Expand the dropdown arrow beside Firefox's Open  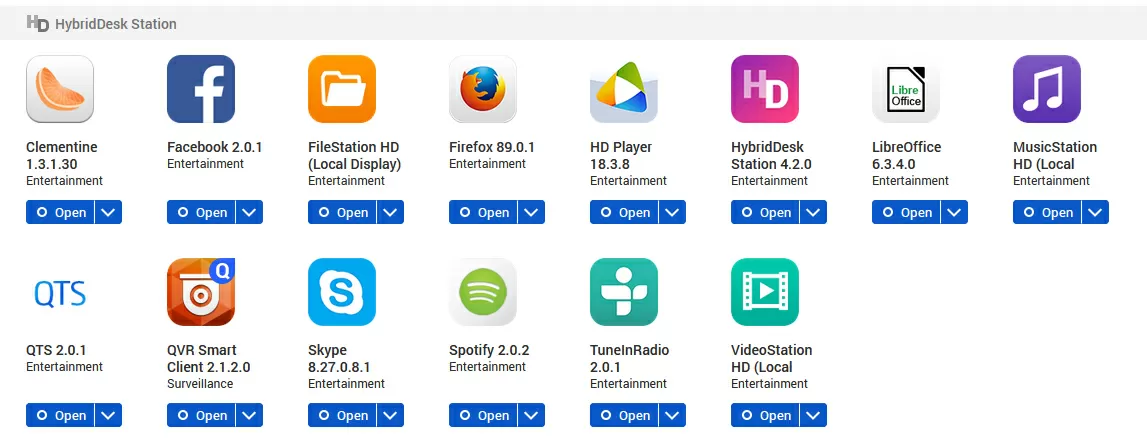pos(531,212)
